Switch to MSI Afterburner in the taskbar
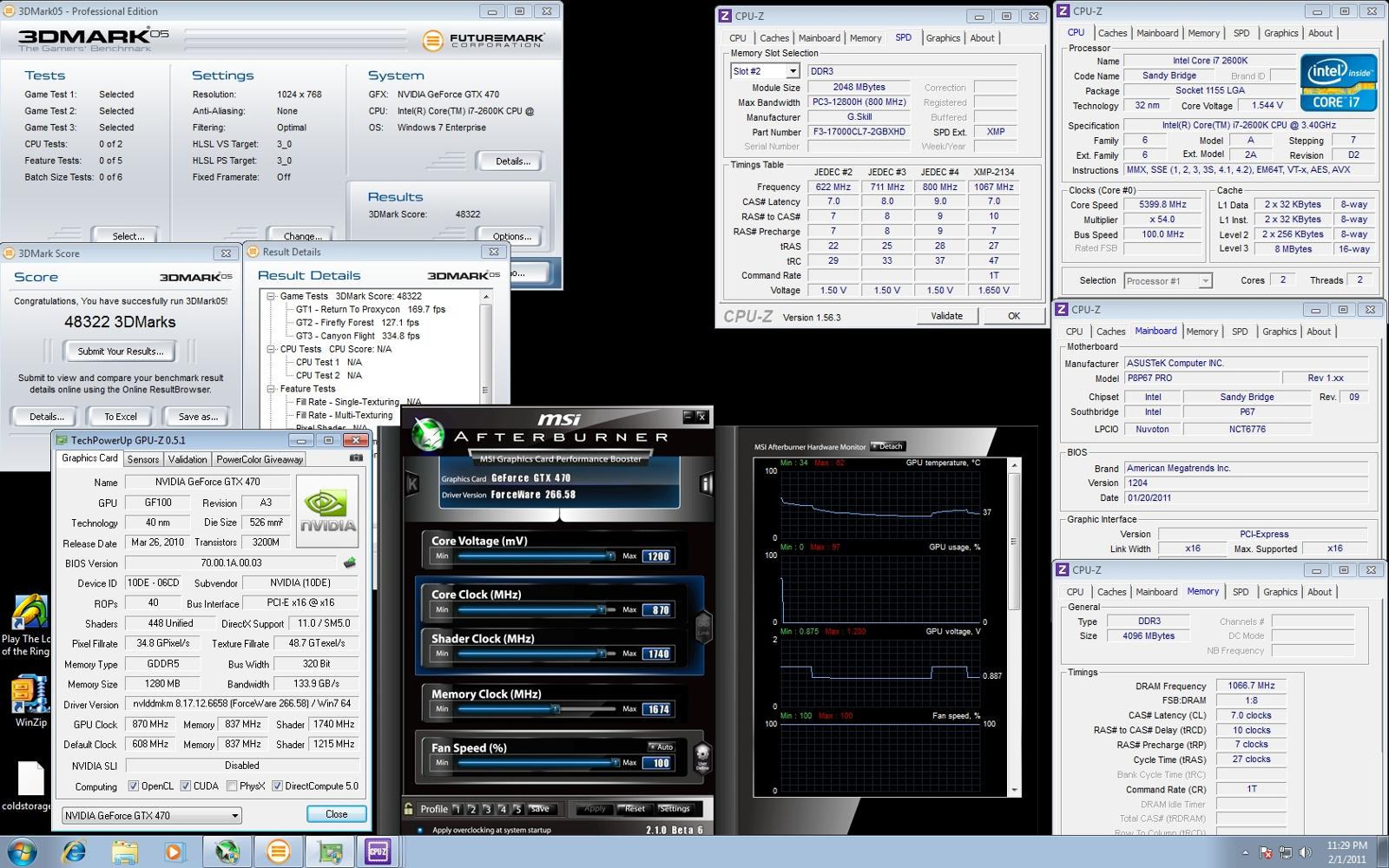This screenshot has height=868, width=1389. point(227,852)
